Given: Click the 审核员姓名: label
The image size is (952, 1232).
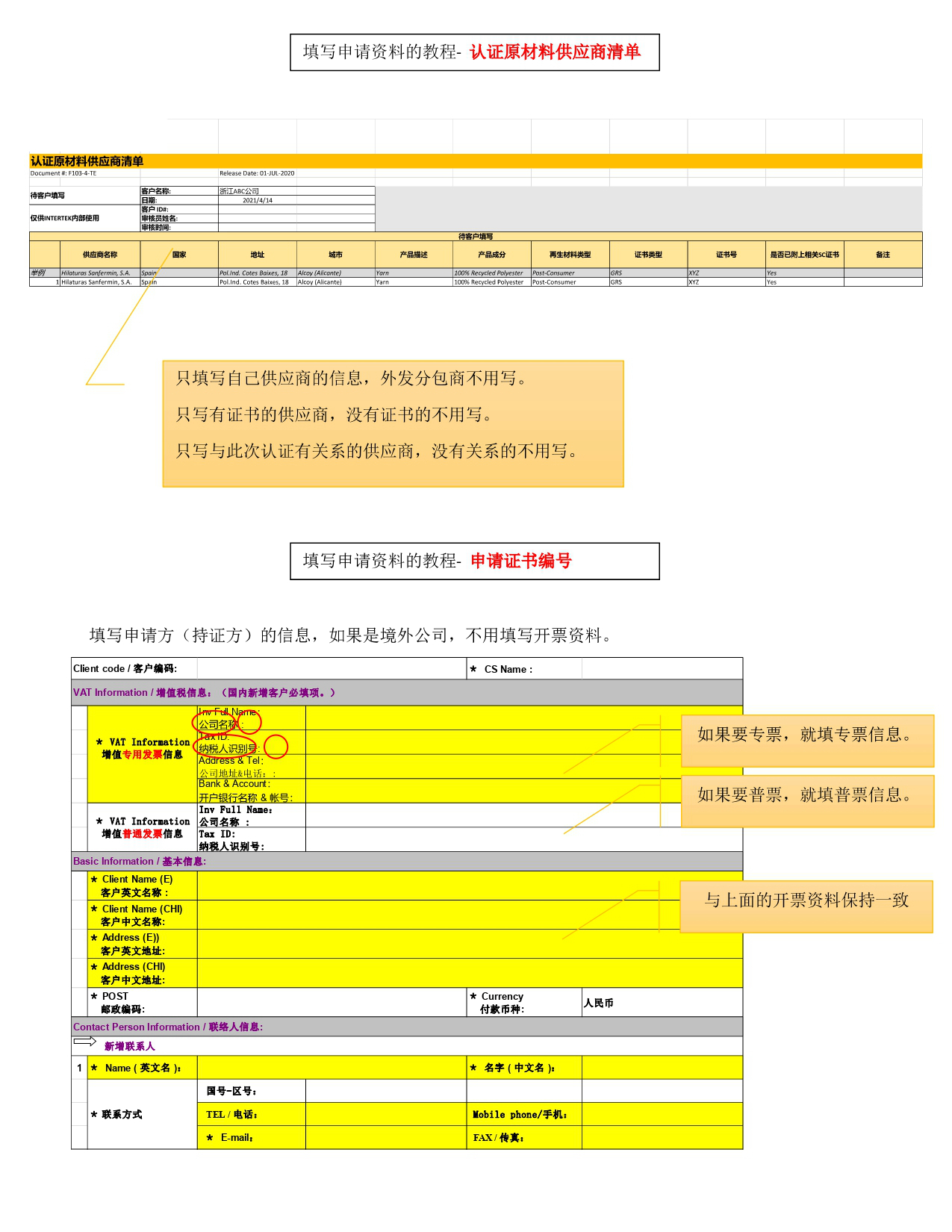Looking at the screenshot, I should [160, 218].
